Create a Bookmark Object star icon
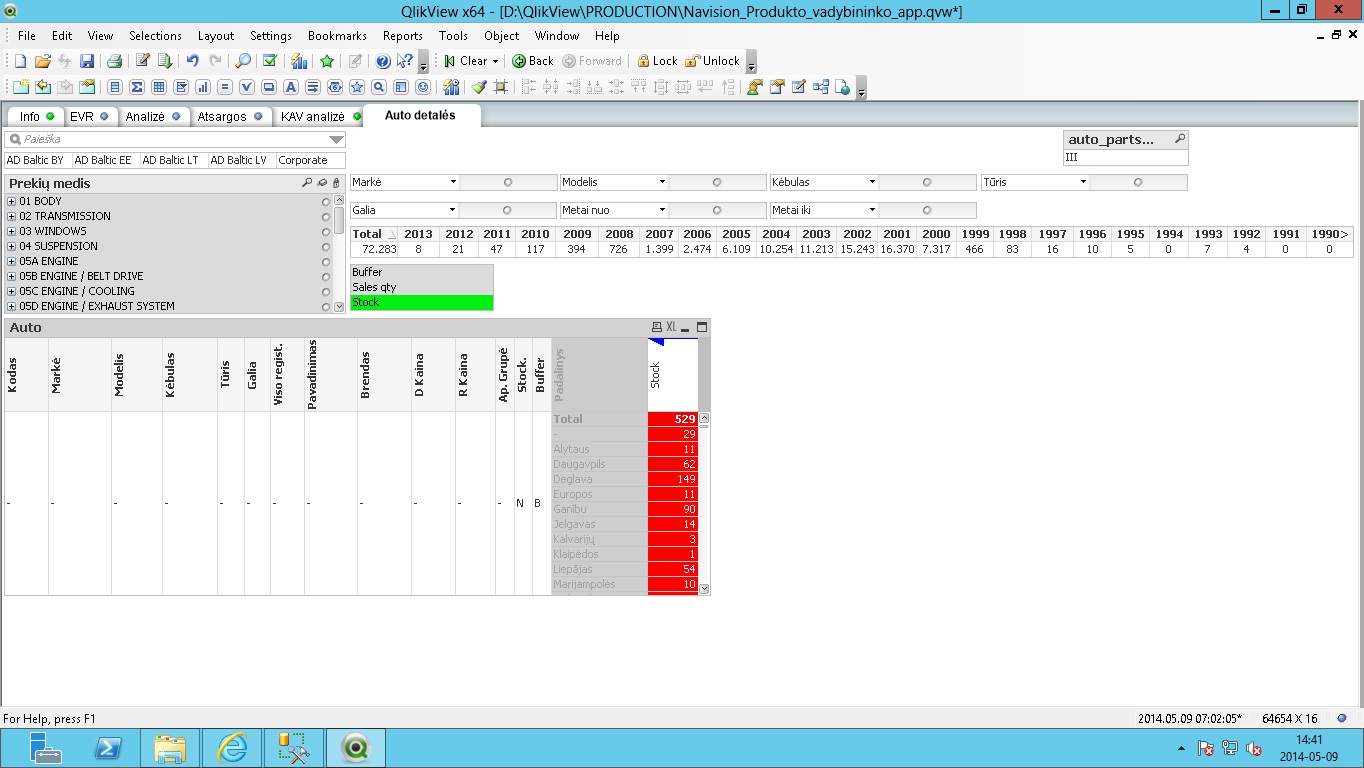 click(356, 87)
